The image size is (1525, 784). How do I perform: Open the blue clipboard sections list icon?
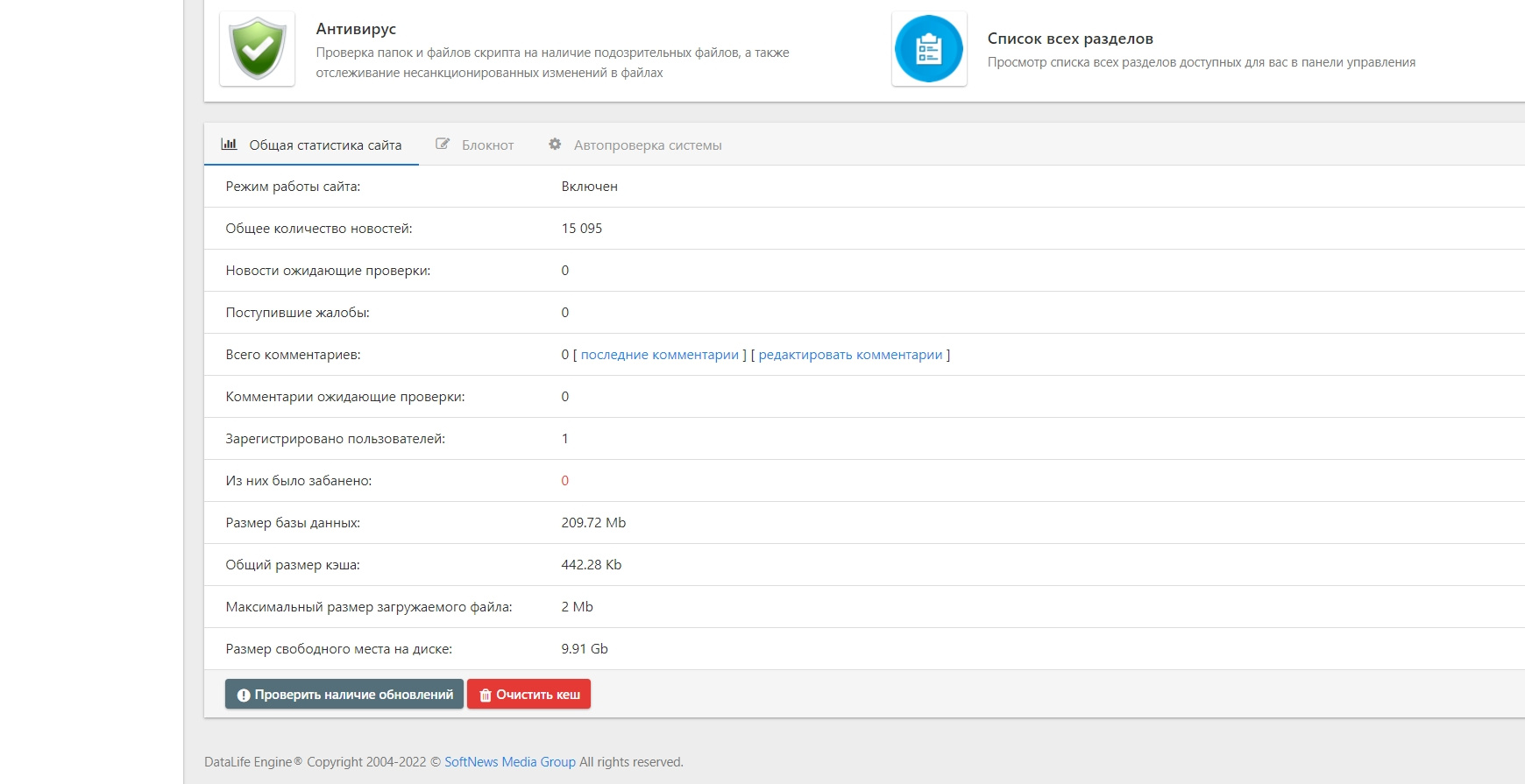point(929,48)
